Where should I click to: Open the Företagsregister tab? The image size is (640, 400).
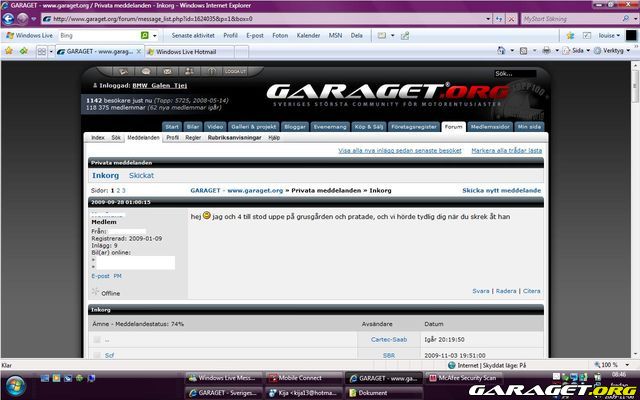coord(414,127)
